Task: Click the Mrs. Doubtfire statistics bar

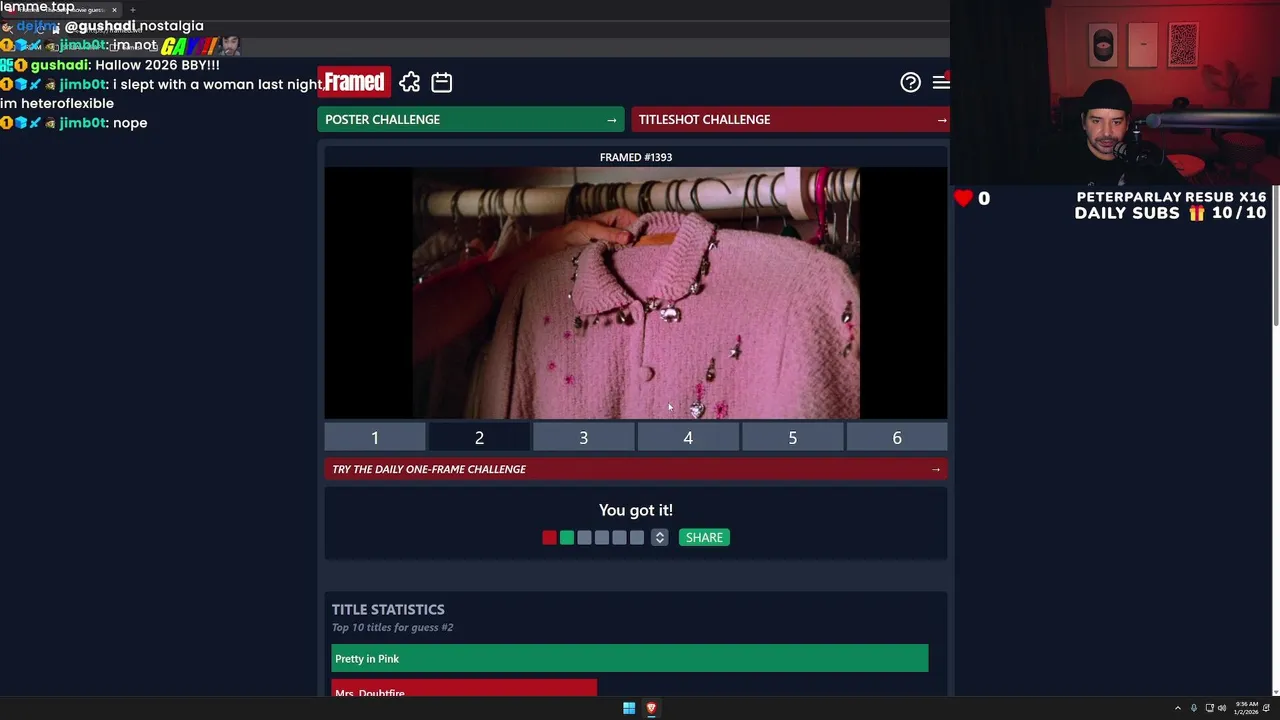Action: (464, 688)
